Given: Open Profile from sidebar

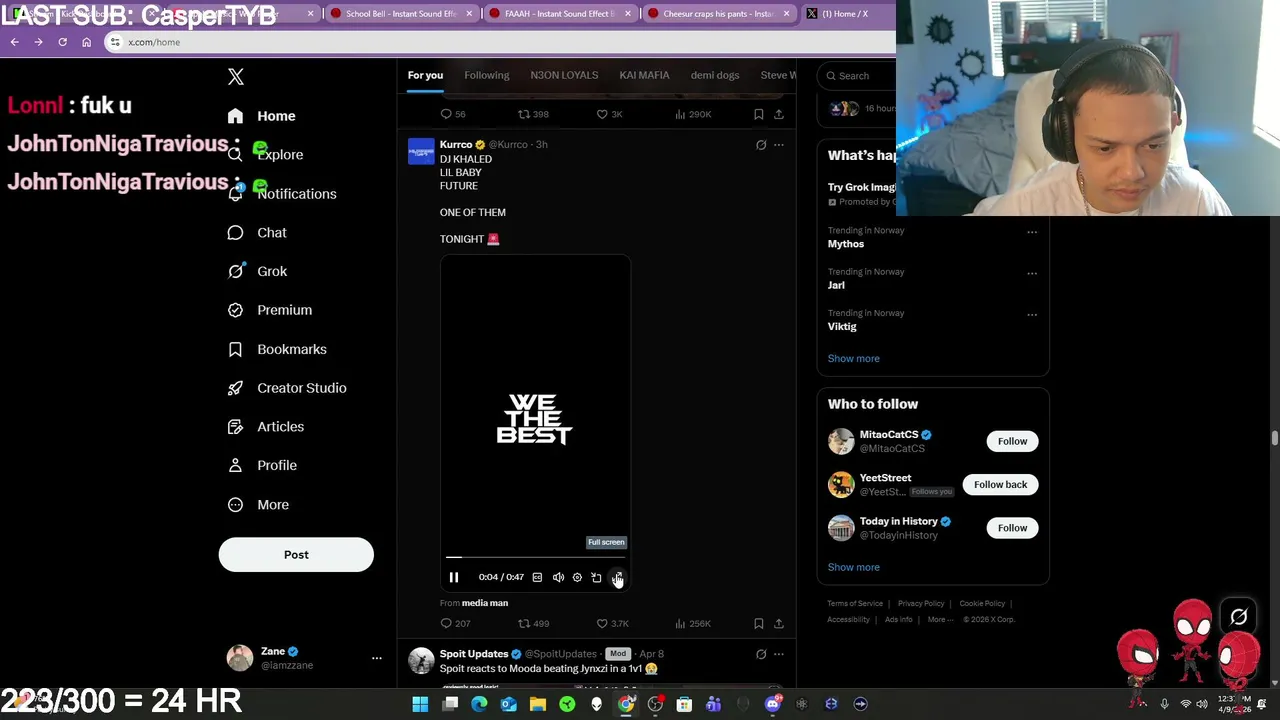Looking at the screenshot, I should pyautogui.click(x=262, y=466).
